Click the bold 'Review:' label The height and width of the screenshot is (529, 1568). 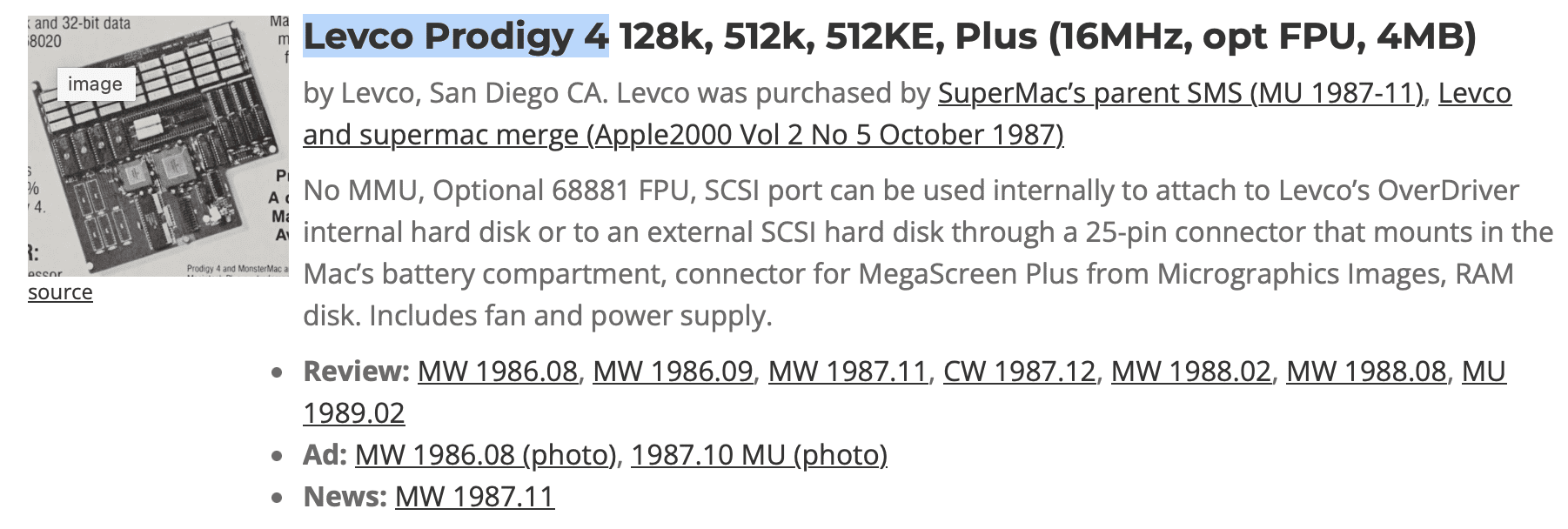(356, 372)
